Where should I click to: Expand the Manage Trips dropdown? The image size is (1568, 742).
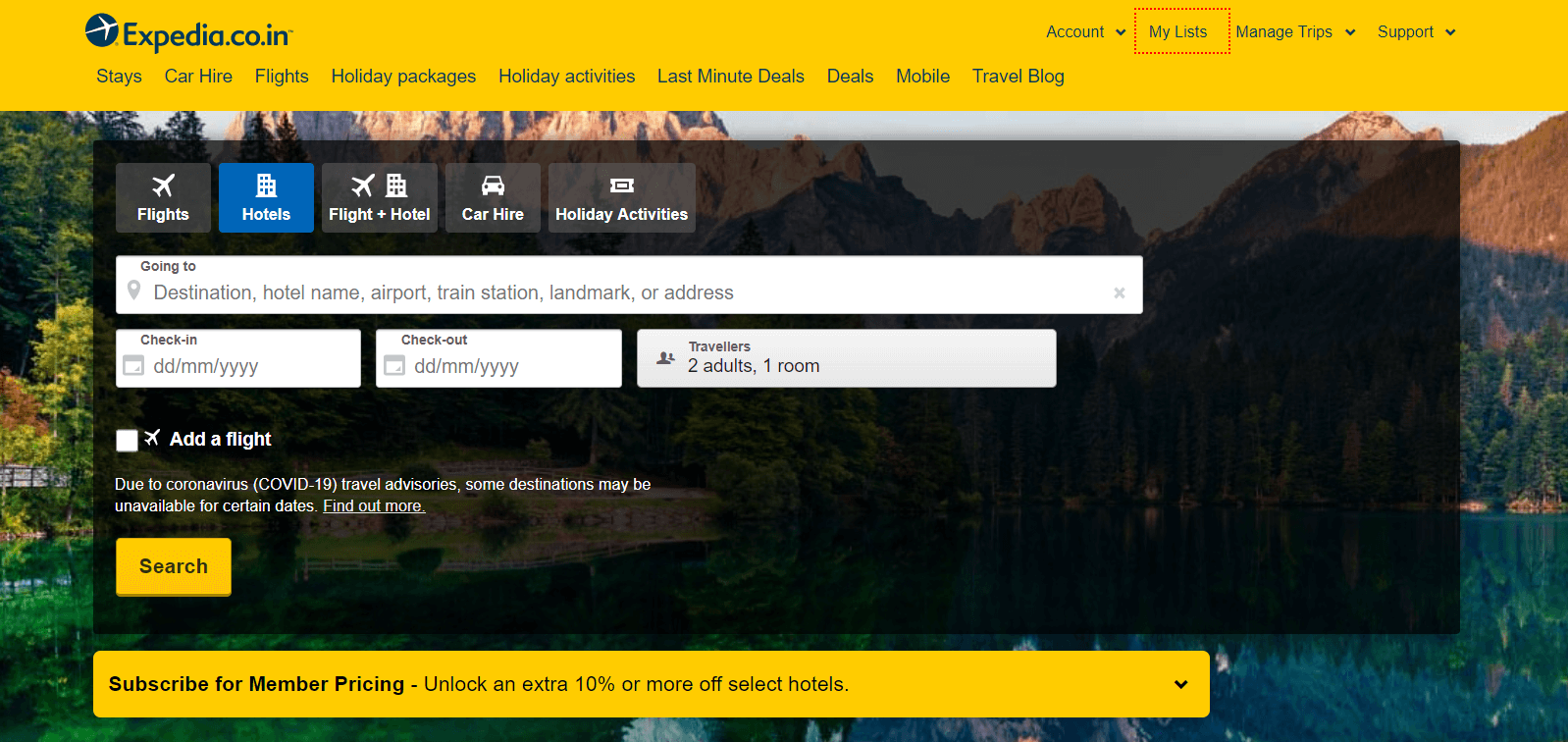tap(1295, 32)
